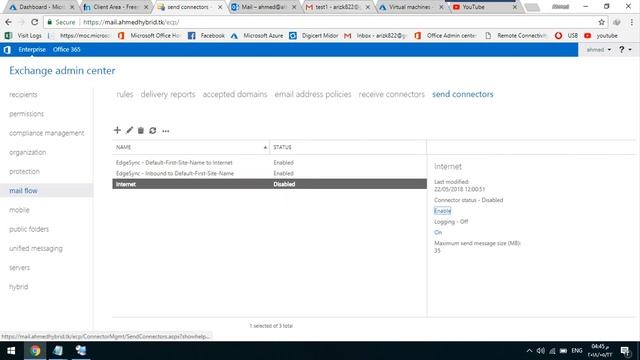Delete connector using trash can icon
The width and height of the screenshot is (640, 360).
[x=141, y=130]
